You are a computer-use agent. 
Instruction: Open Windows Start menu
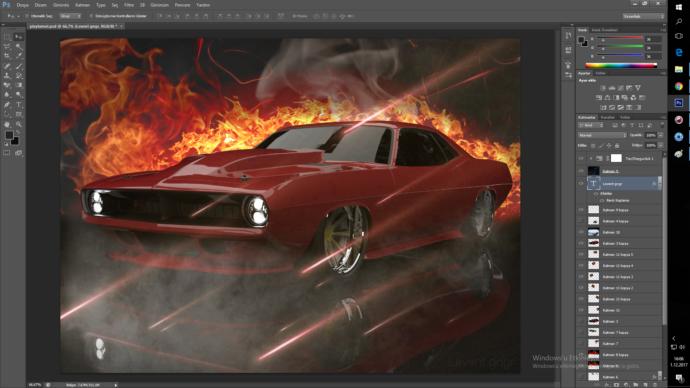tap(679, 7)
